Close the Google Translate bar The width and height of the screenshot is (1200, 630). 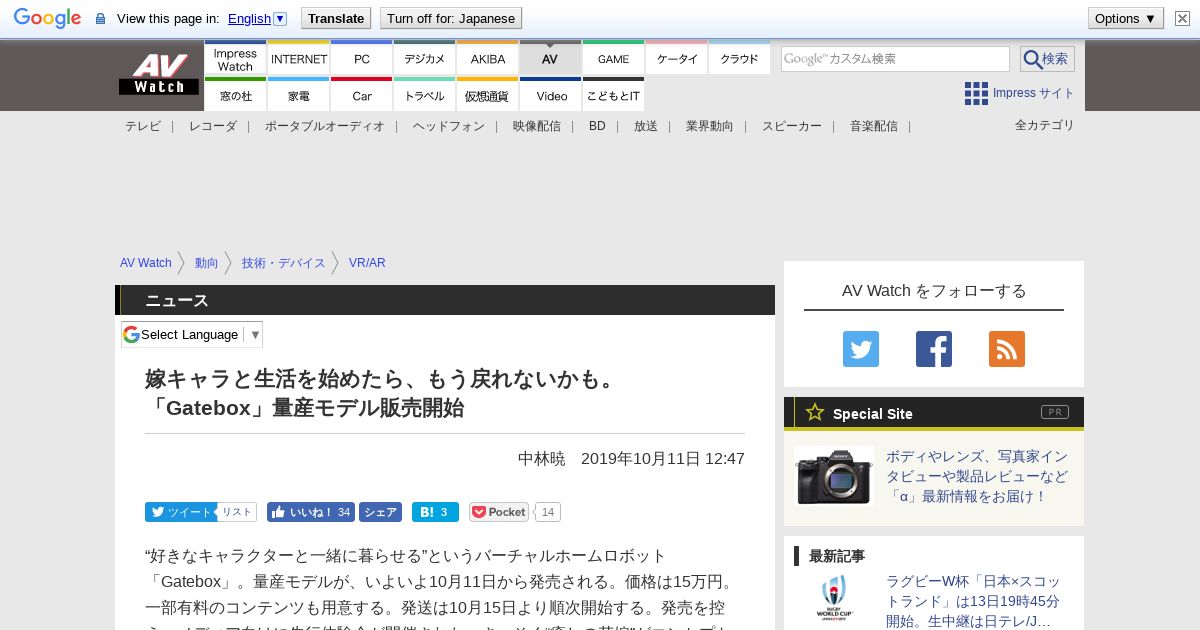1182,18
